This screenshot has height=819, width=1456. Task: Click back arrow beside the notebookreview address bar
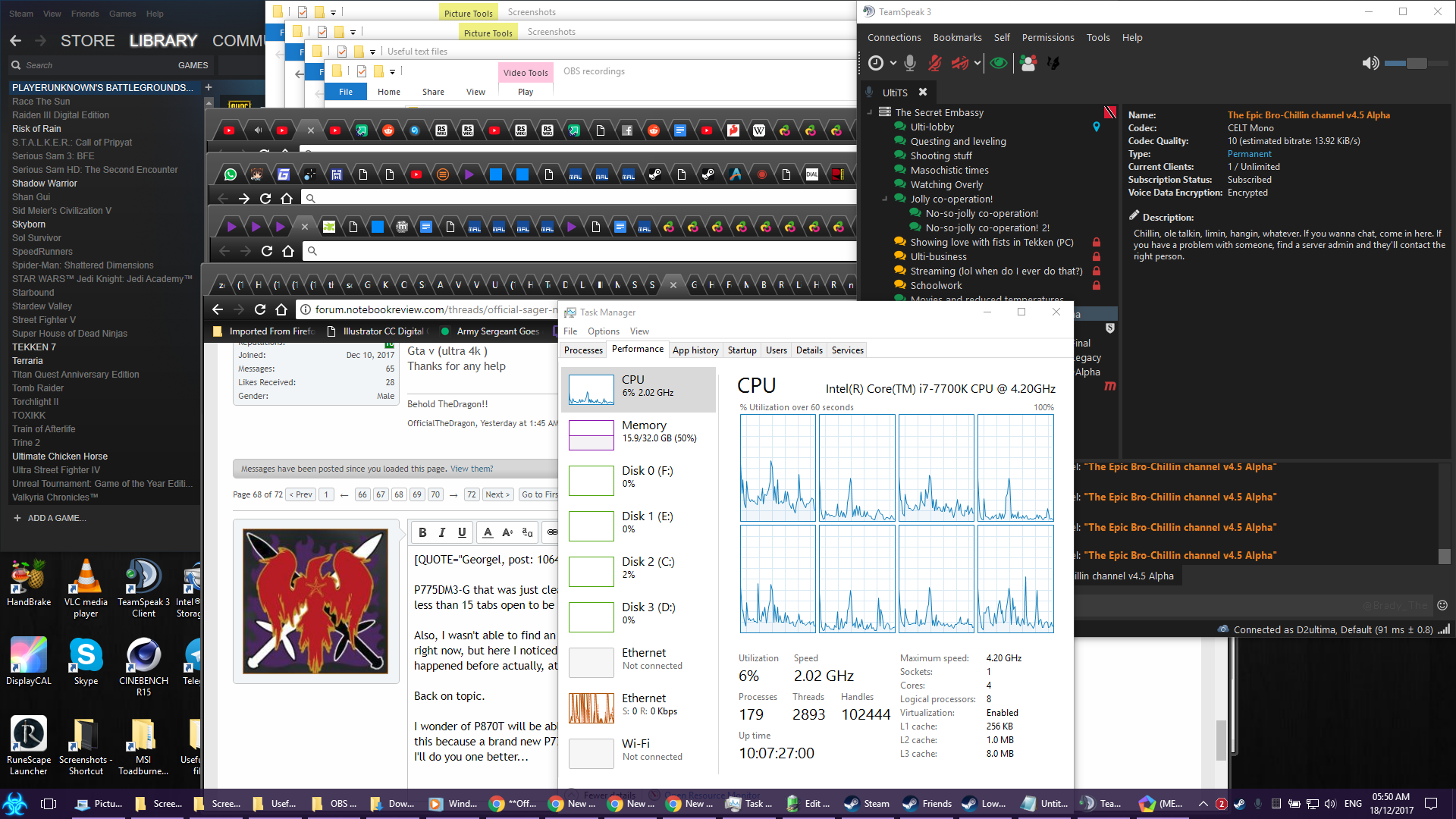tap(218, 309)
